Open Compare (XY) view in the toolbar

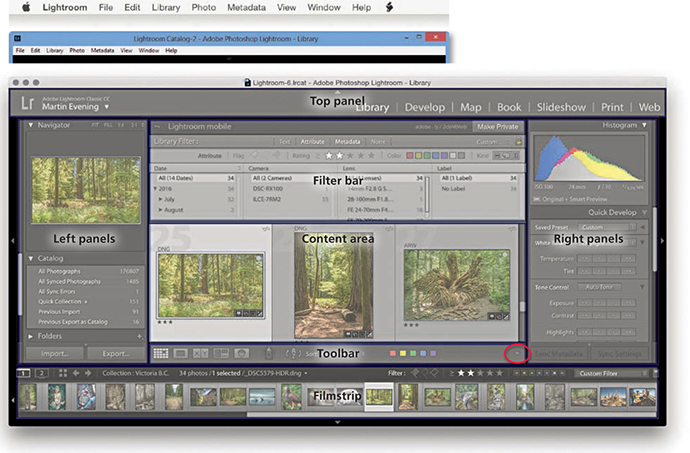coord(201,353)
